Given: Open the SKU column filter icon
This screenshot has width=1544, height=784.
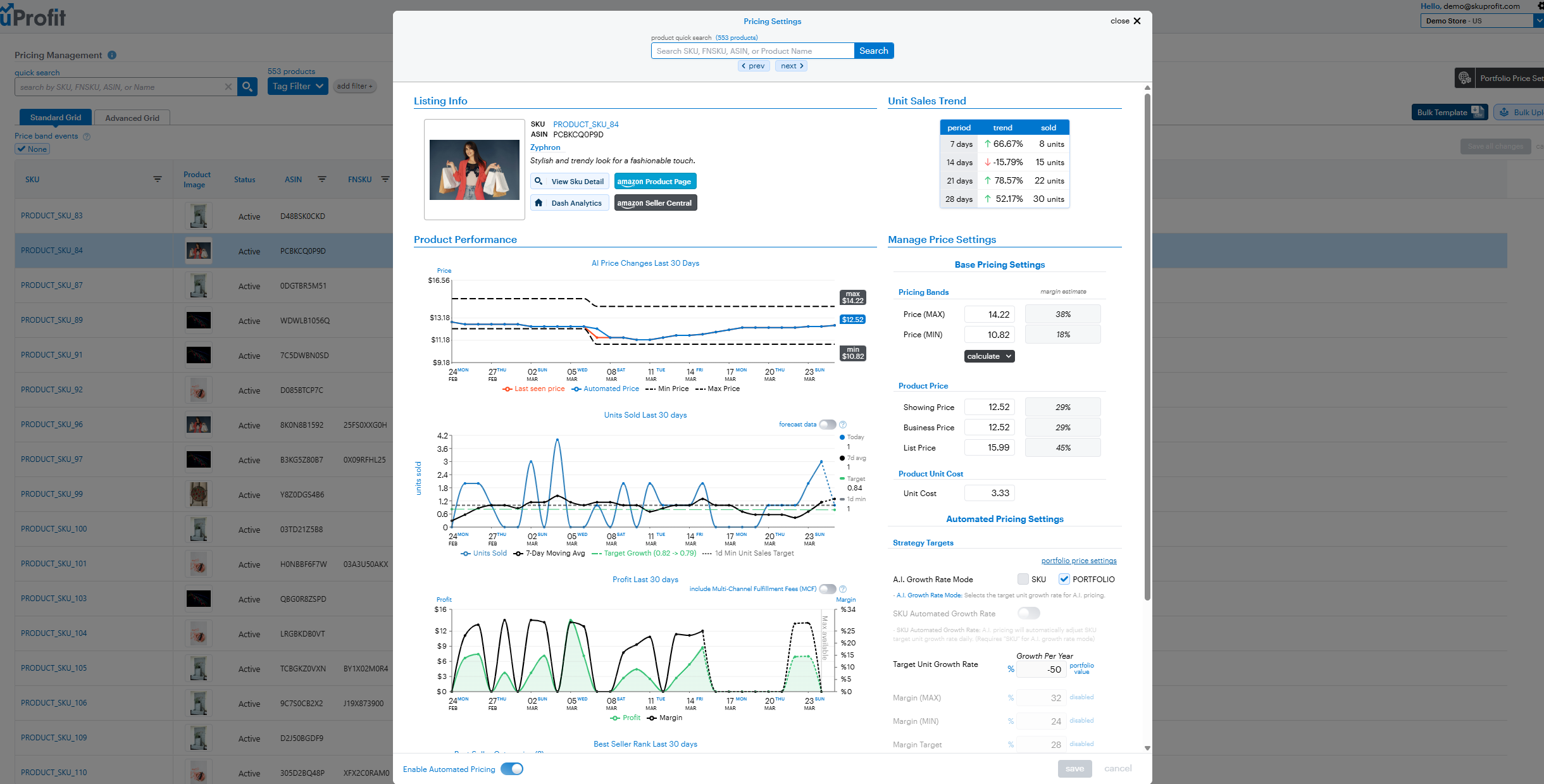Looking at the screenshot, I should click(158, 180).
